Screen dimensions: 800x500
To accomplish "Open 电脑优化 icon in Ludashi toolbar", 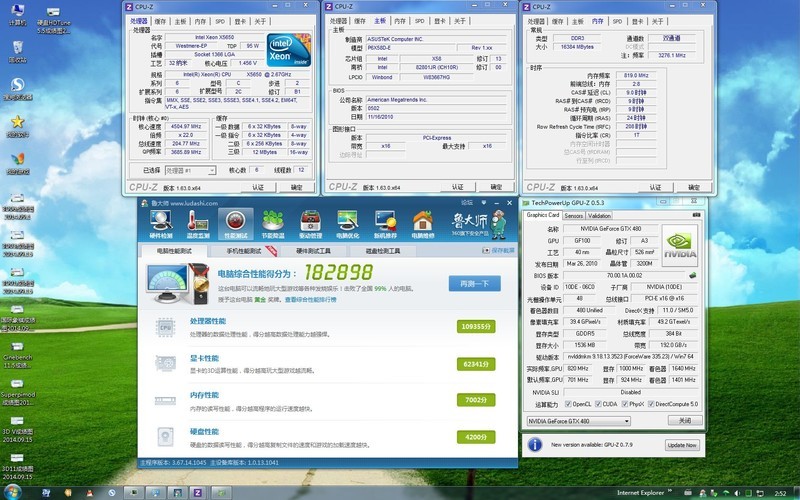I will coord(347,224).
